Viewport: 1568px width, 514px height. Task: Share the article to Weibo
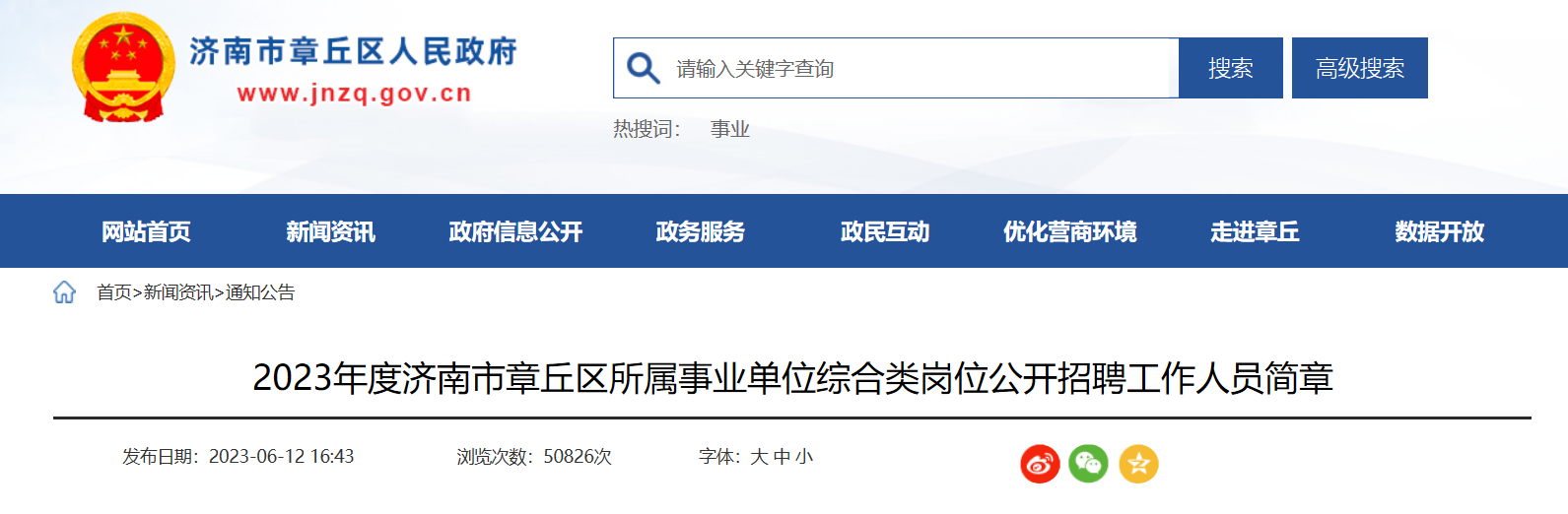pyautogui.click(x=1040, y=464)
